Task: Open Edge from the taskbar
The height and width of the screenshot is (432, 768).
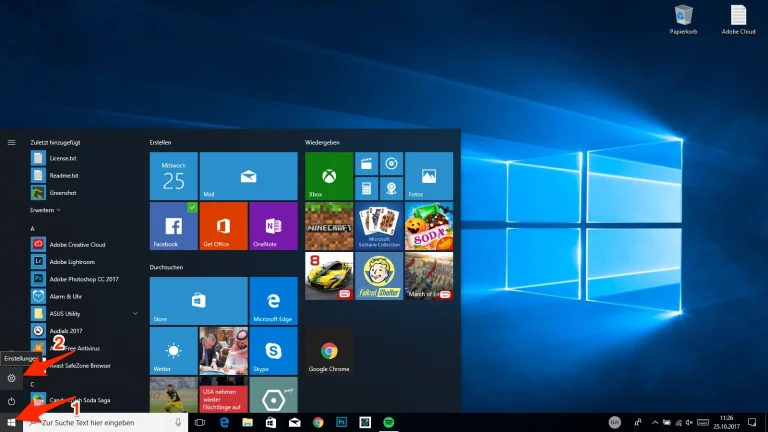Action: point(224,422)
